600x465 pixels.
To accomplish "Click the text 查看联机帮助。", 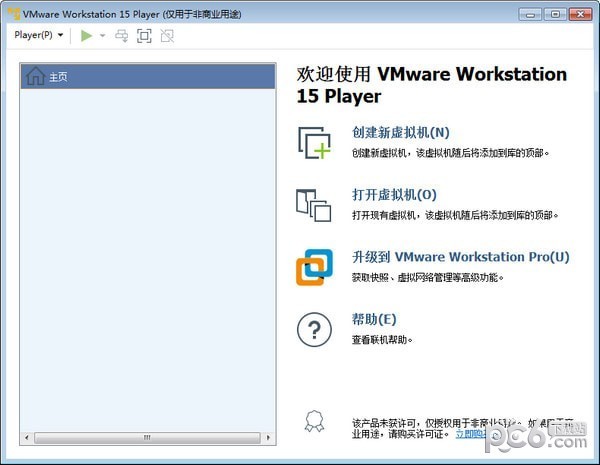I will coord(382,340).
